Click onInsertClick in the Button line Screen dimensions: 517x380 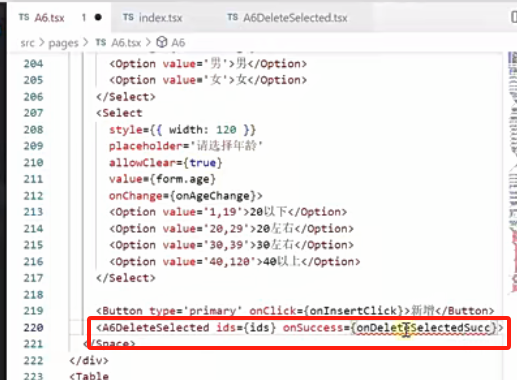click(354, 311)
